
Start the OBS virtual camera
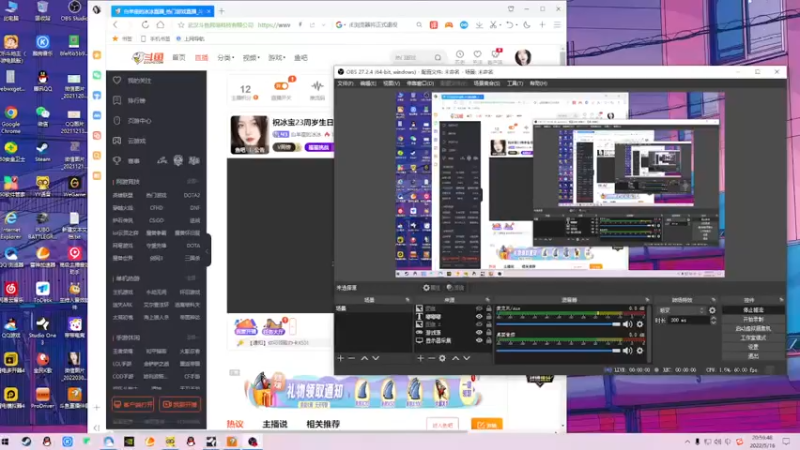753,329
